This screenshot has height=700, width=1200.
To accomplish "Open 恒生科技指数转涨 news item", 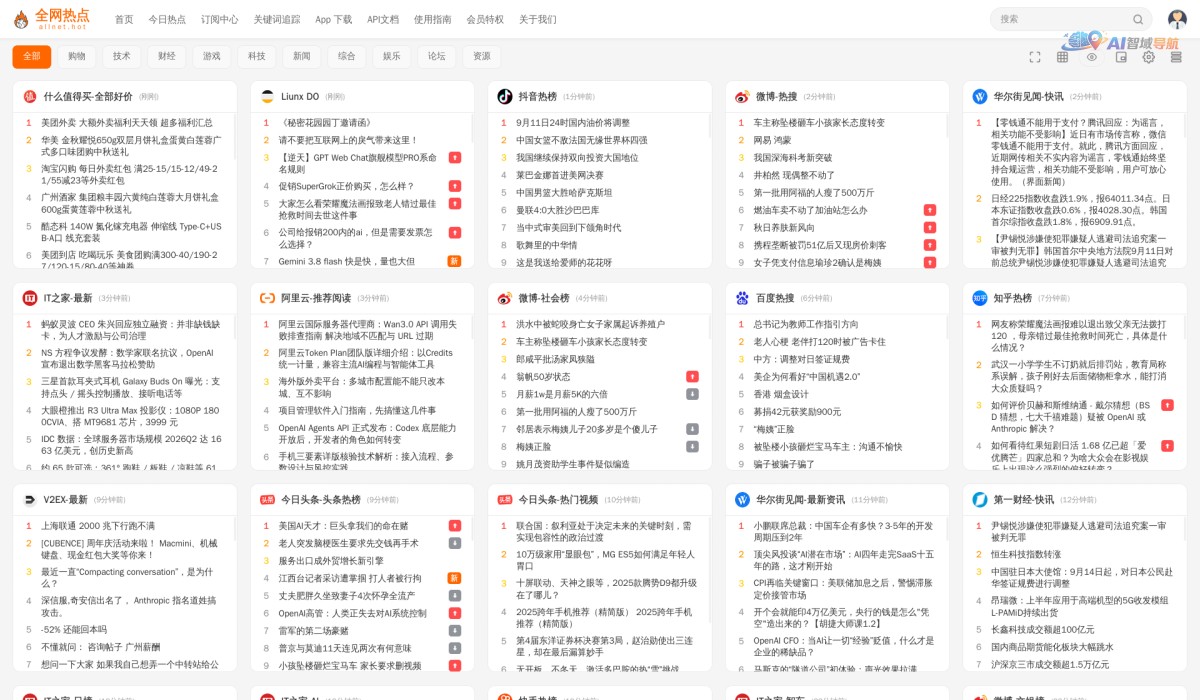I will coord(1026,554).
